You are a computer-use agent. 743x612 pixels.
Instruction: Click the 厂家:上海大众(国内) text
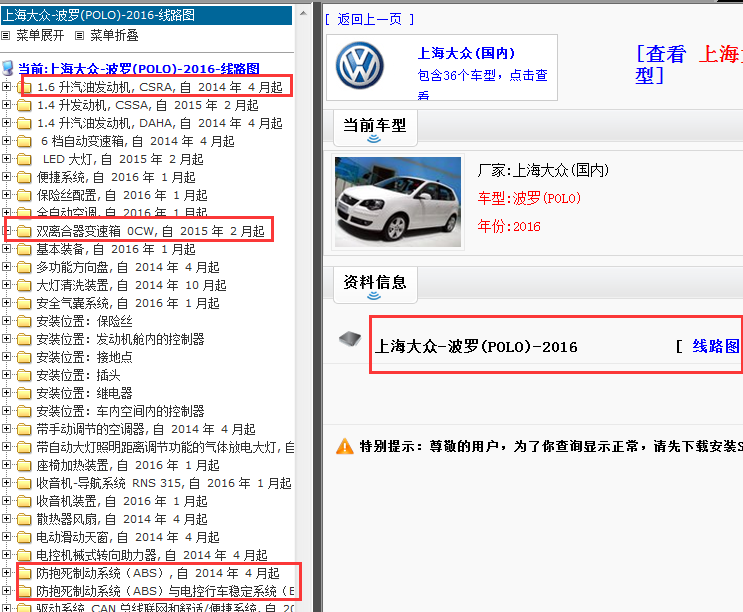(x=543, y=170)
